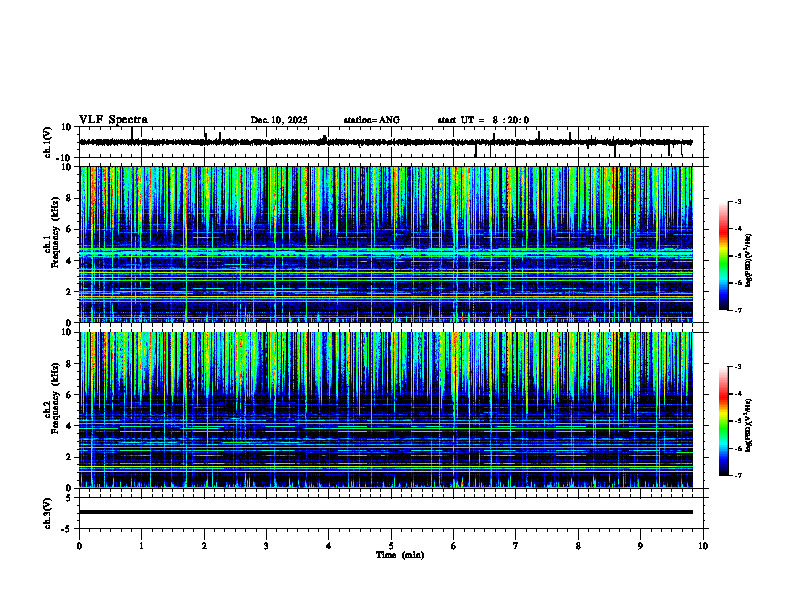Image resolution: width=792 pixels, height=612 pixels.
Task: Click the "10" tick on the Time (min) axis
Action: (703, 546)
